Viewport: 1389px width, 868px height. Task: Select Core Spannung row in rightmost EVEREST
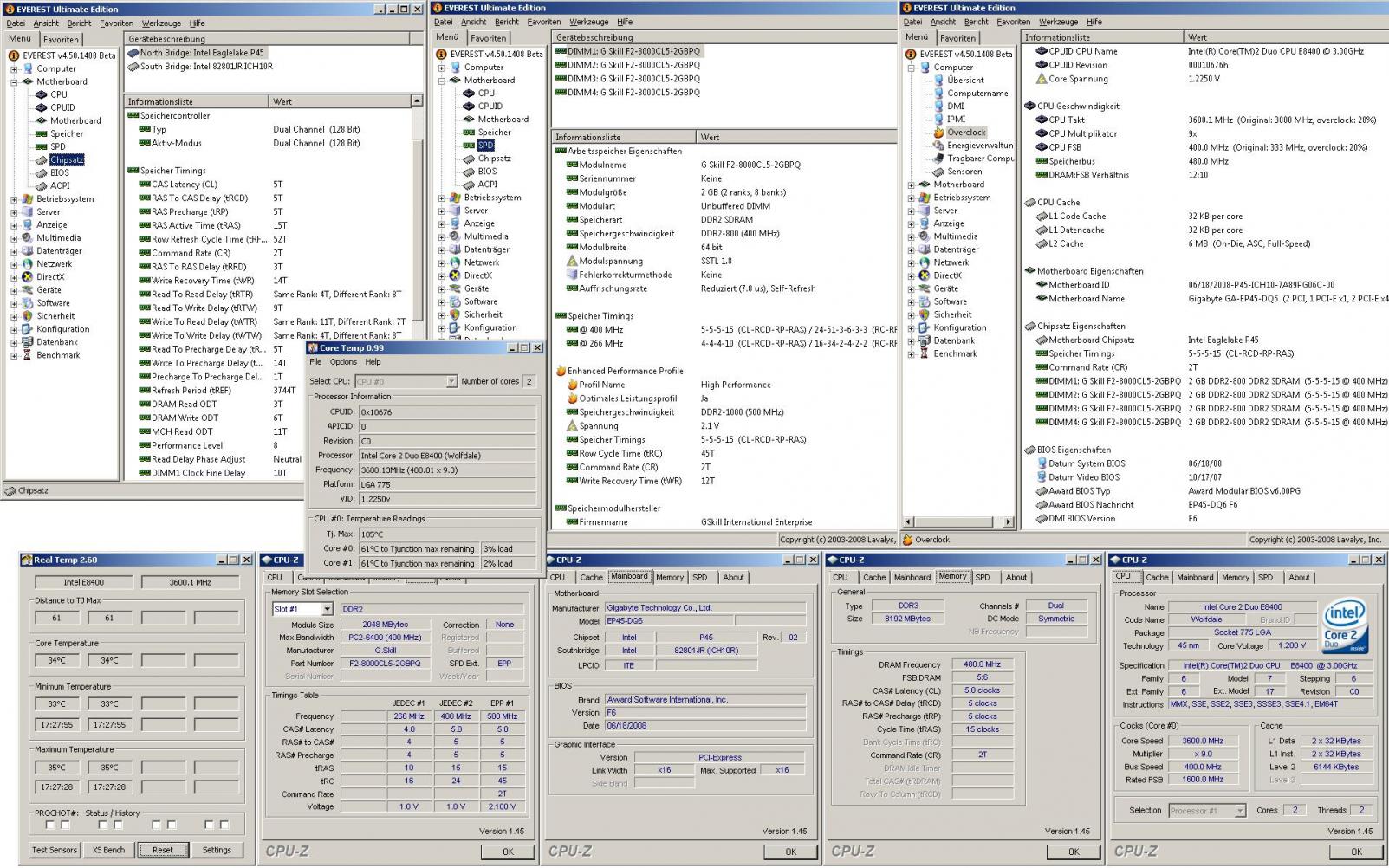pyautogui.click(x=1203, y=79)
